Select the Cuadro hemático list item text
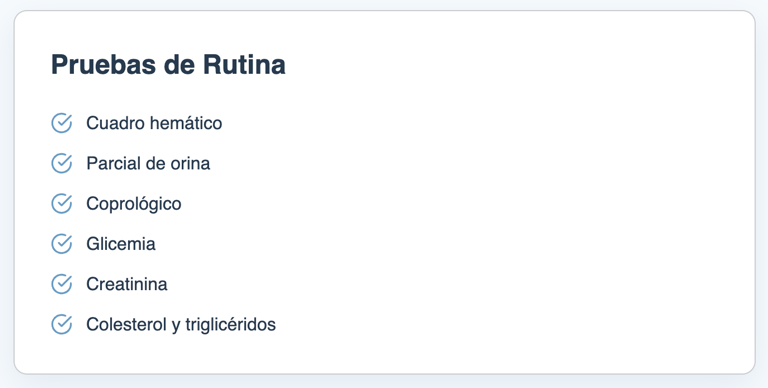Image resolution: width=768 pixels, height=388 pixels. [154, 123]
